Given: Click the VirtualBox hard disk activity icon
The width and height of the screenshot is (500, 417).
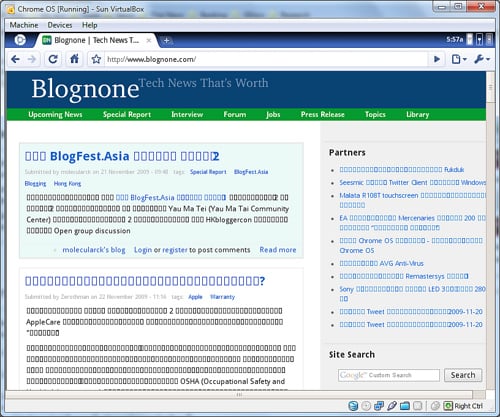Looking at the screenshot, I should click(x=353, y=406).
